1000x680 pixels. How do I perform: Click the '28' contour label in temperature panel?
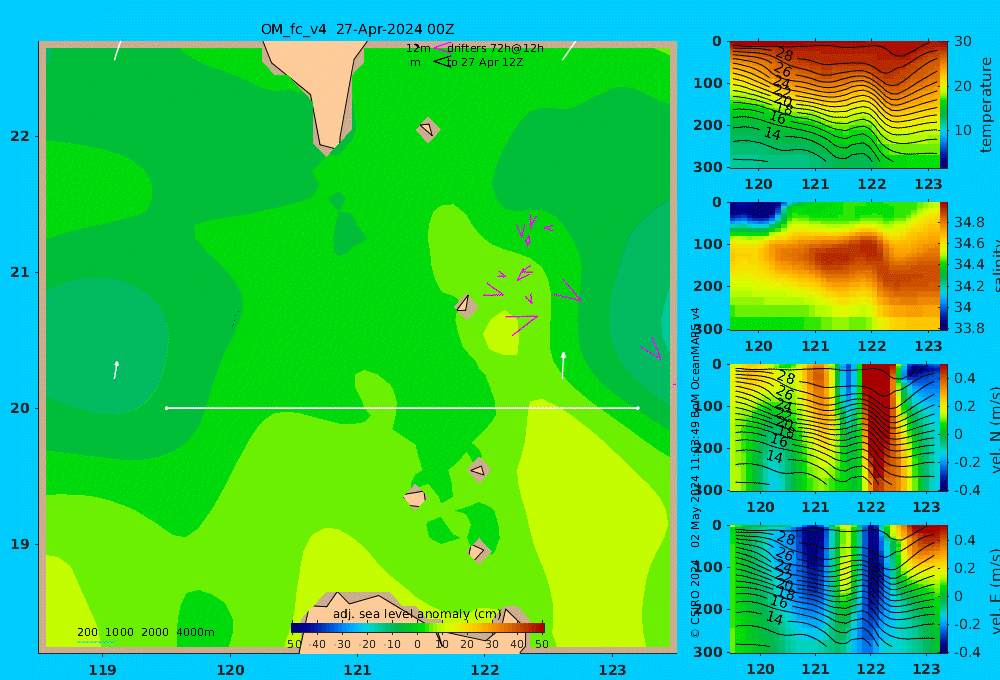783,55
